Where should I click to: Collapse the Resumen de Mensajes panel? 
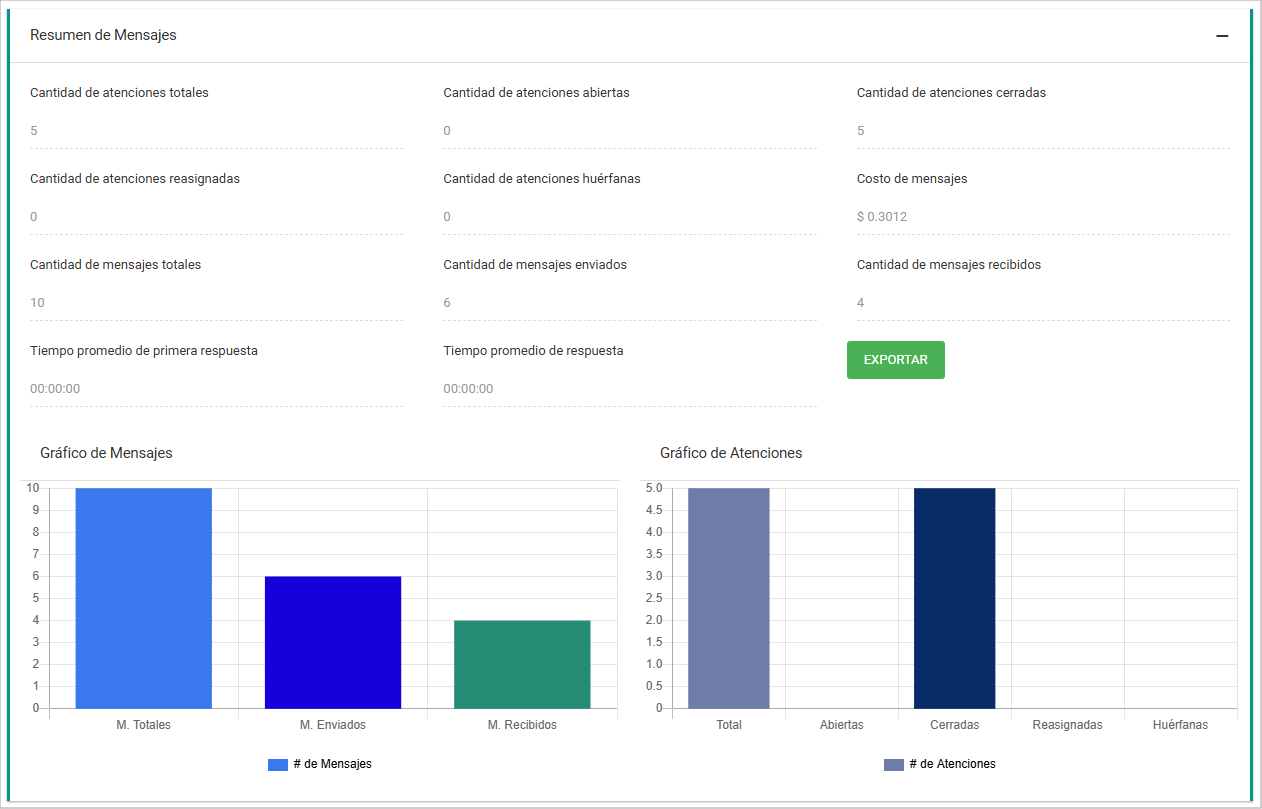point(1222,35)
